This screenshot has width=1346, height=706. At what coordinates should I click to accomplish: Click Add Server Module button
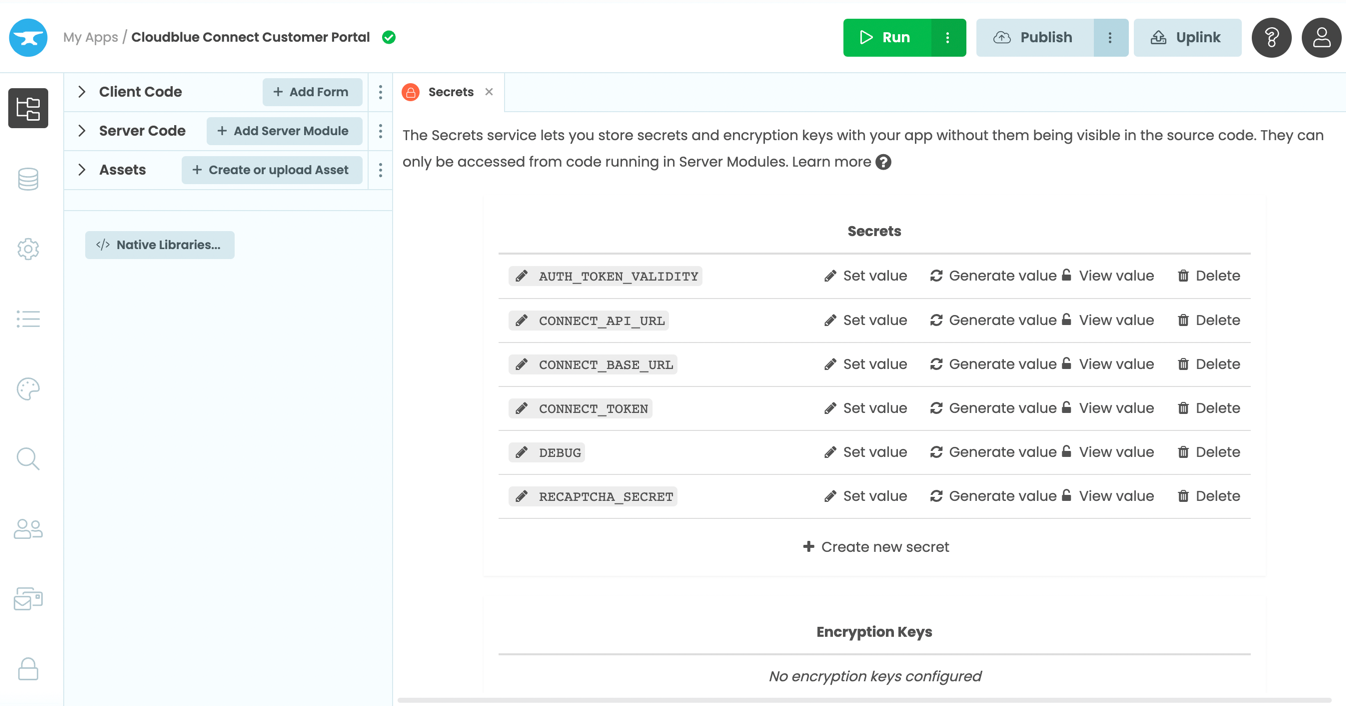(x=284, y=131)
